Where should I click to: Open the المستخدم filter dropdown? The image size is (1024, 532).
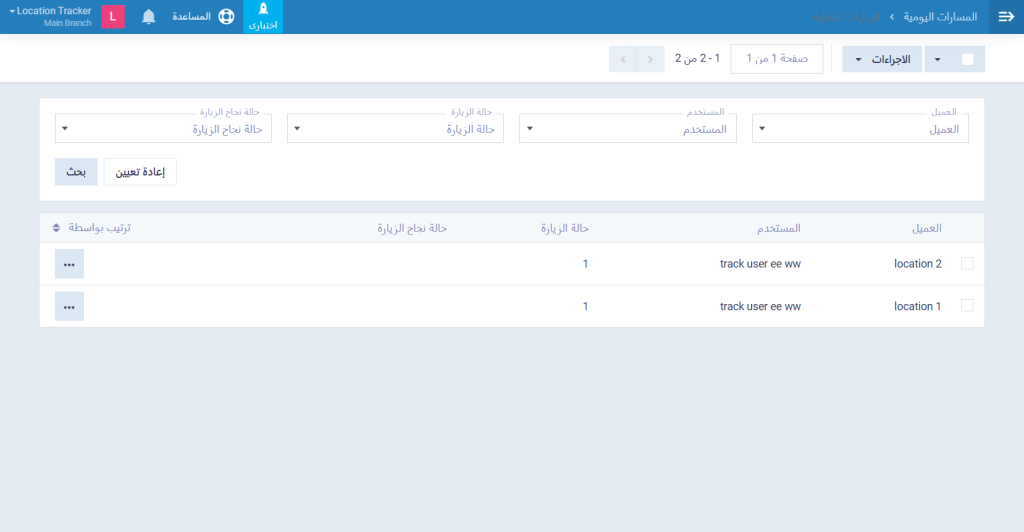click(x=627, y=129)
